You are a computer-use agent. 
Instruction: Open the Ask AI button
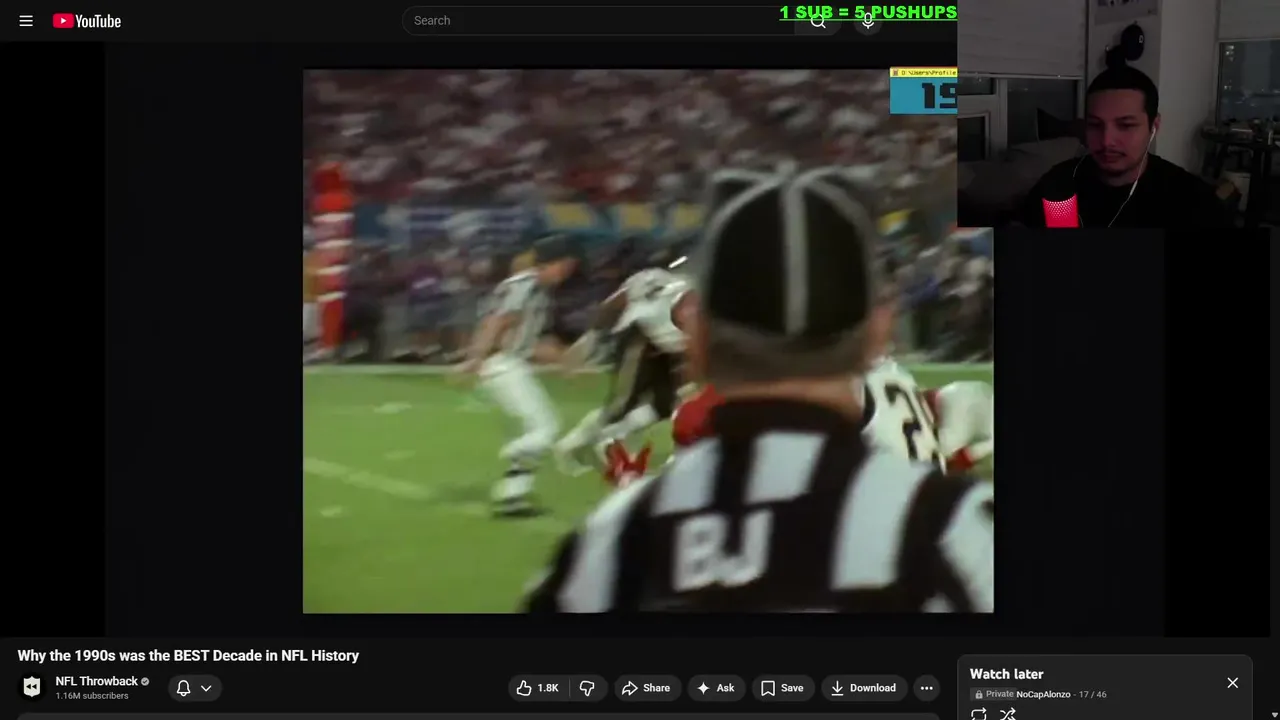[716, 688]
